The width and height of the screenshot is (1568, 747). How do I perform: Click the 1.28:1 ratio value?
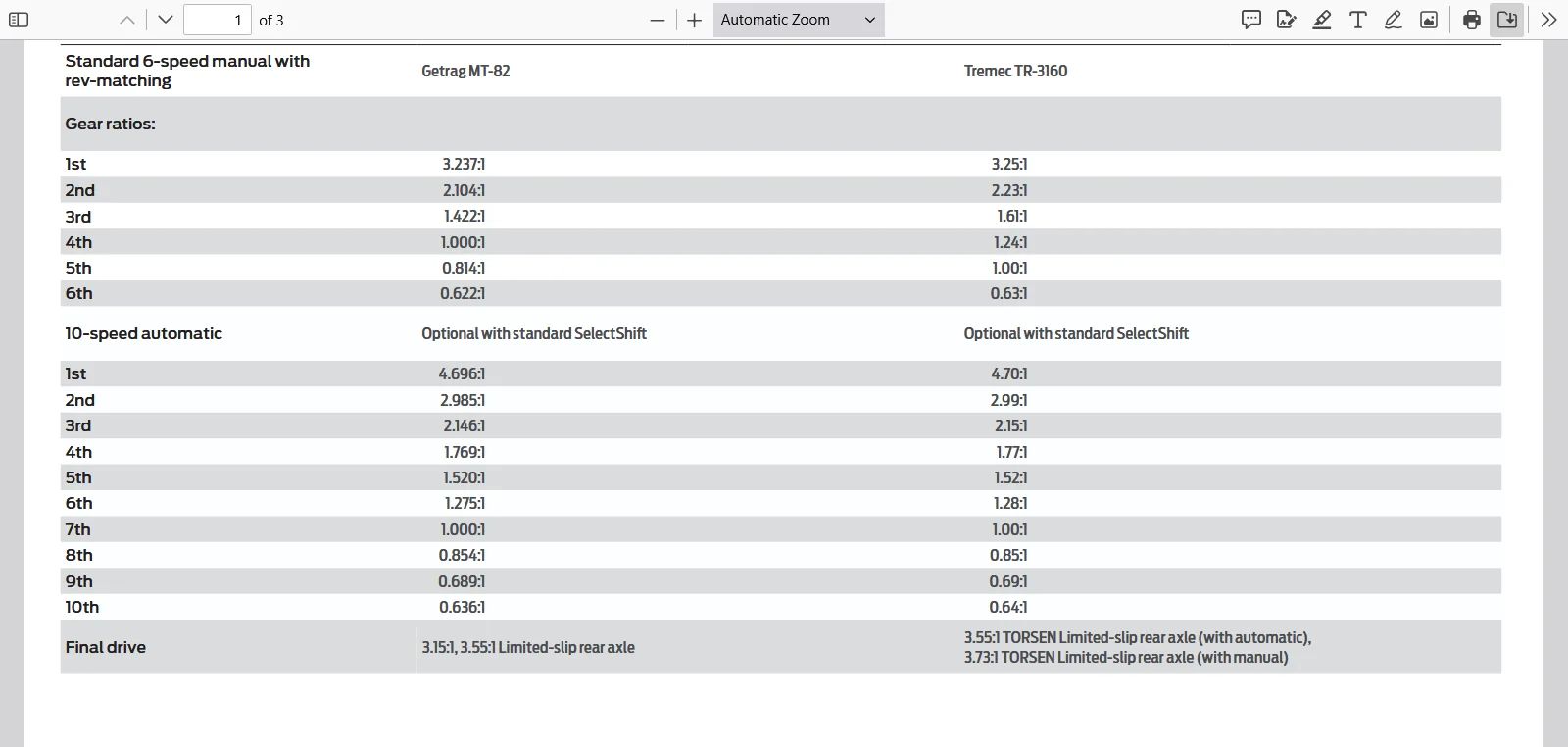pyautogui.click(x=1010, y=503)
